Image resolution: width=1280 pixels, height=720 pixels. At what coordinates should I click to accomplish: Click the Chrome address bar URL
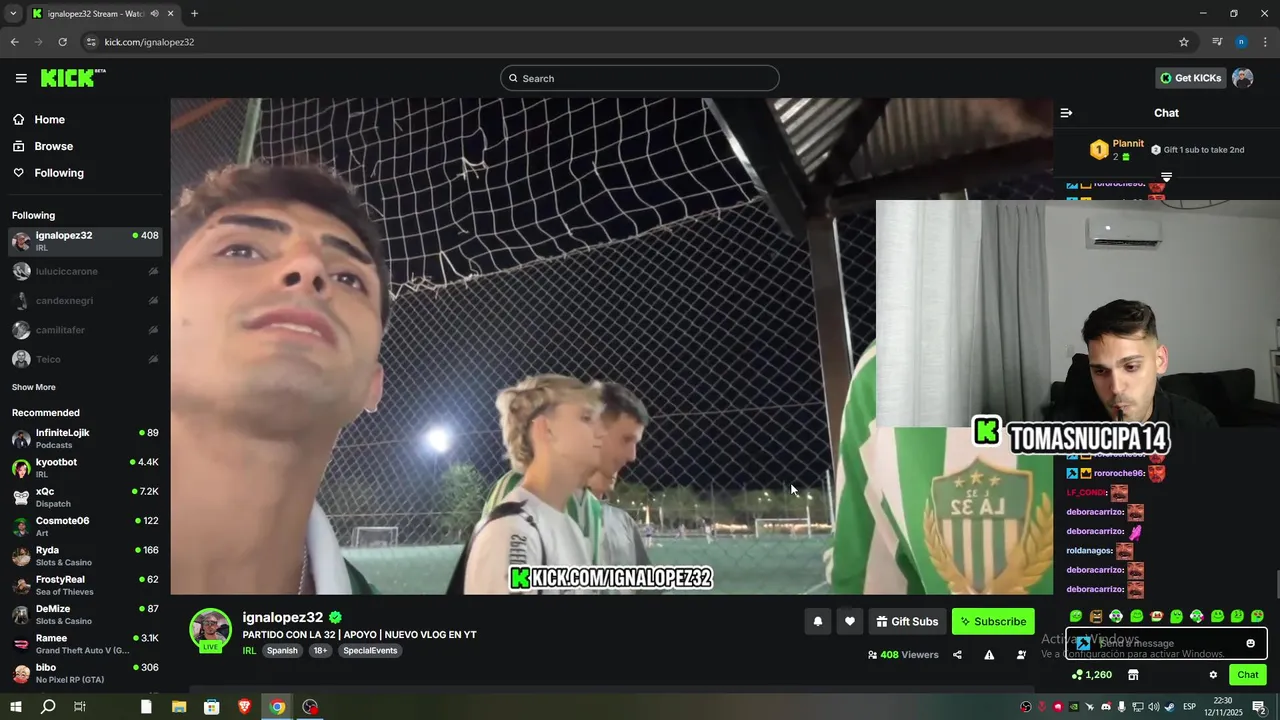pos(150,42)
